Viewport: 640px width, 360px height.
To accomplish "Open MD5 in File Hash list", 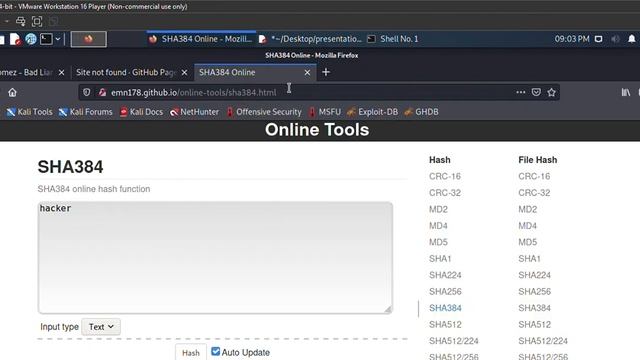I will pos(528,242).
